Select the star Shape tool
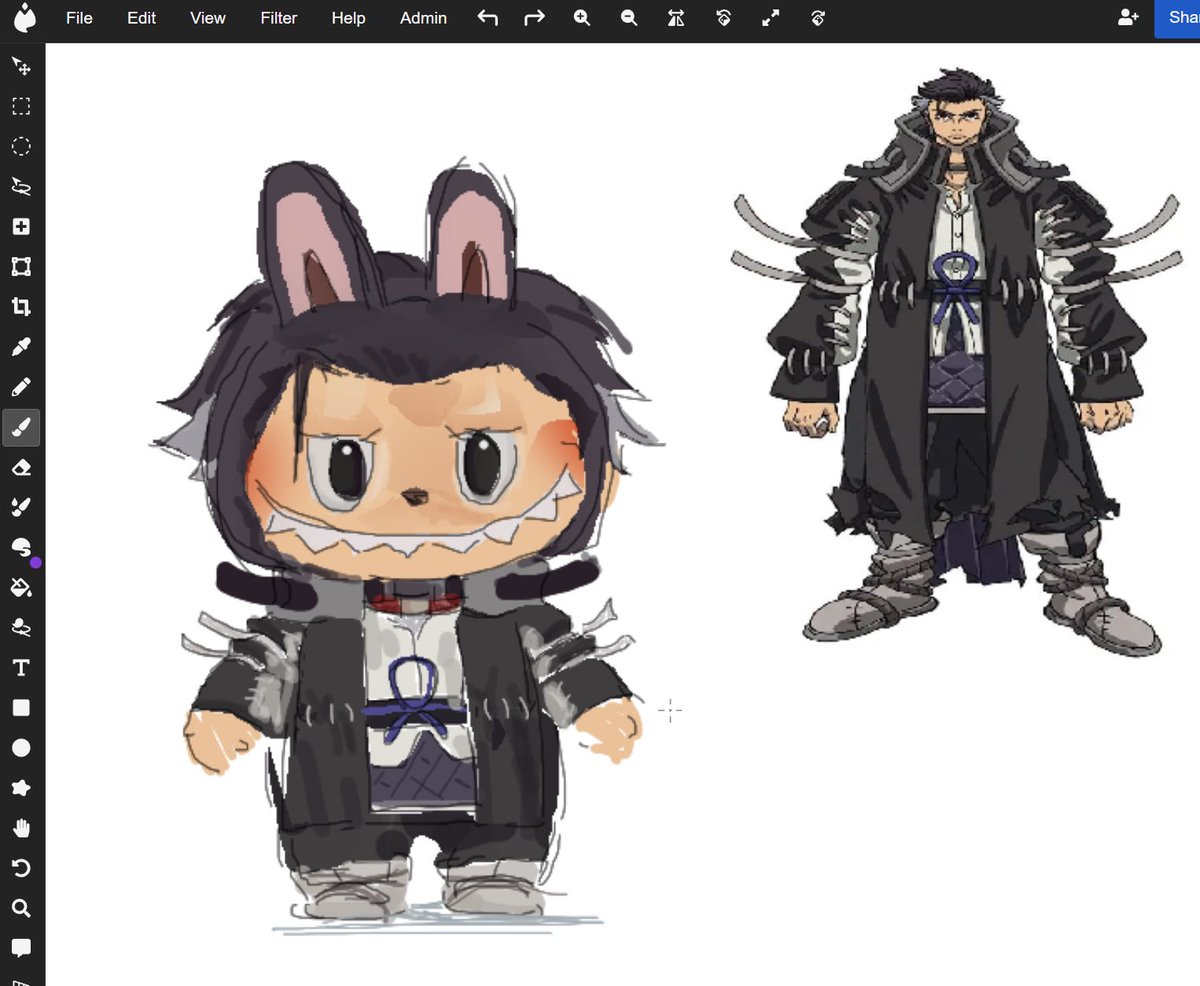This screenshot has width=1200, height=986. pos(21,788)
